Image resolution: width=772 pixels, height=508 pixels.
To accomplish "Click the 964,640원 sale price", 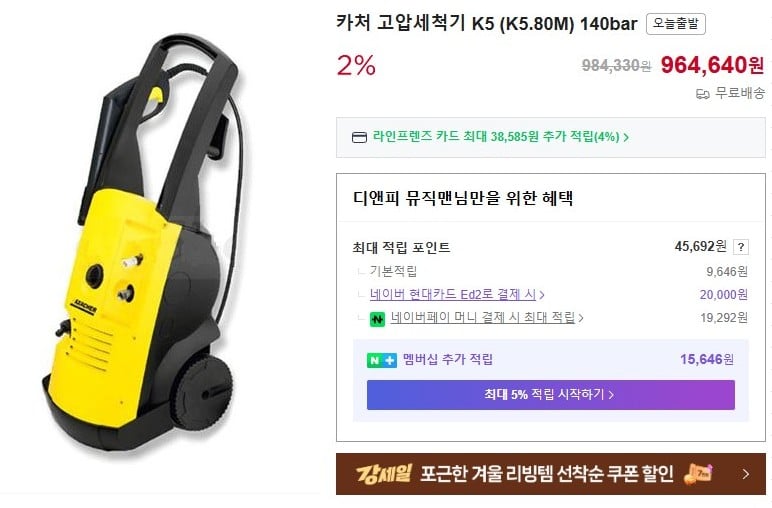I will (712, 64).
